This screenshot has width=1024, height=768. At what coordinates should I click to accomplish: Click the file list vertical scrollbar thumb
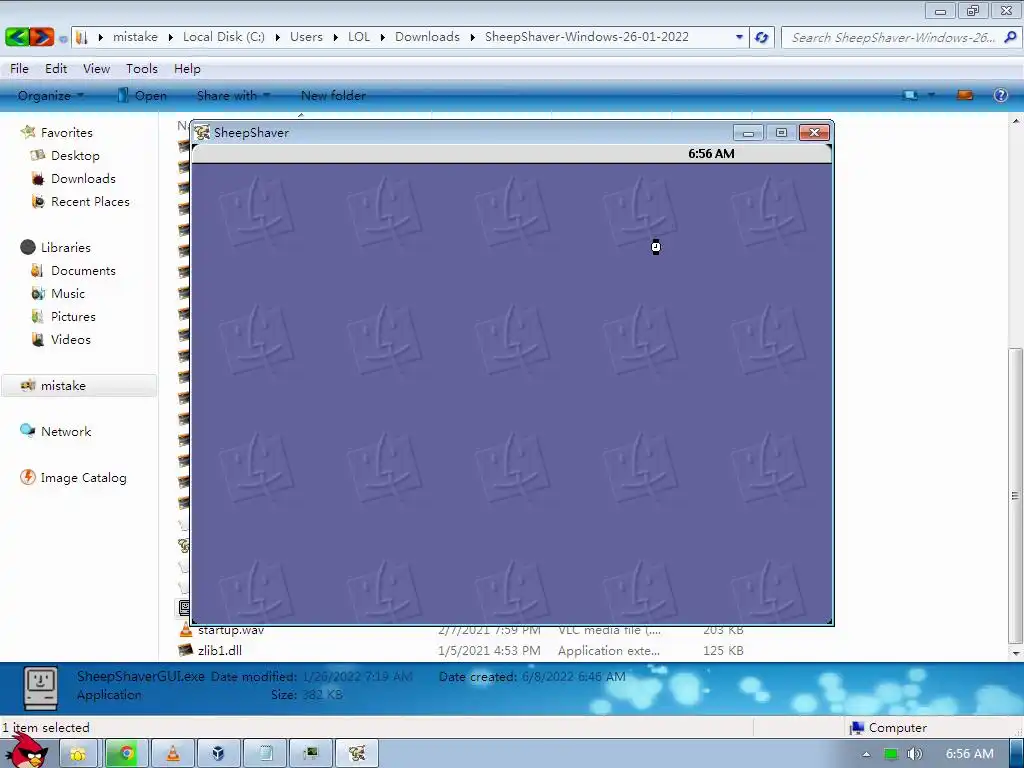1015,495
